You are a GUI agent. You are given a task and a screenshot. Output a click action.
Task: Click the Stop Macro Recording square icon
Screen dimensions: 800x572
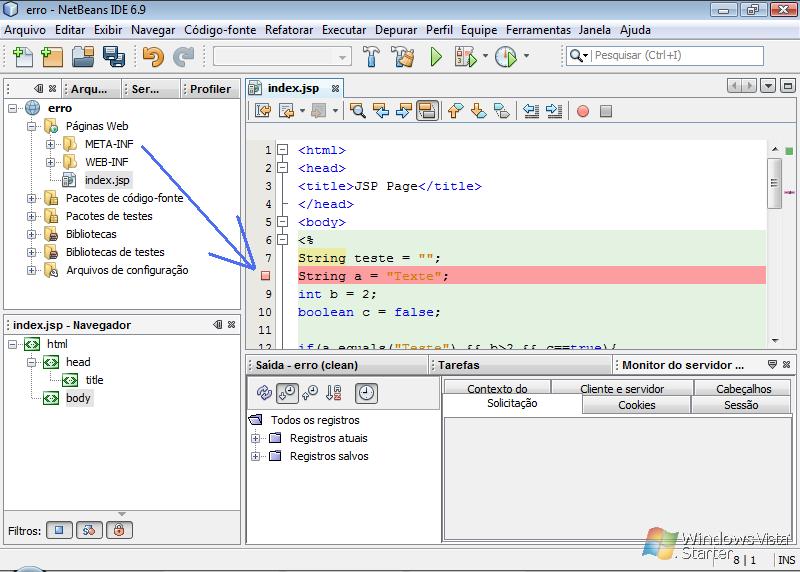pos(606,111)
